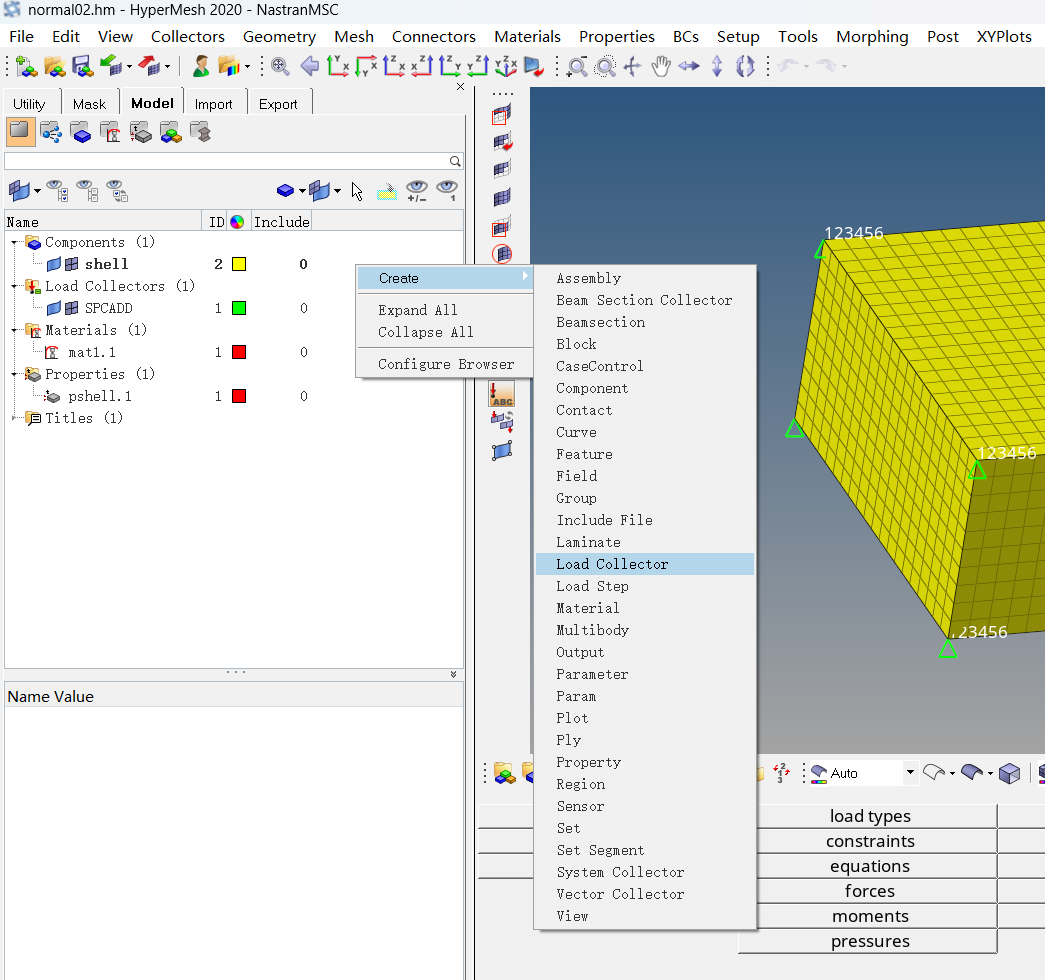
Task: Open the constraints panel button
Action: coord(869,841)
